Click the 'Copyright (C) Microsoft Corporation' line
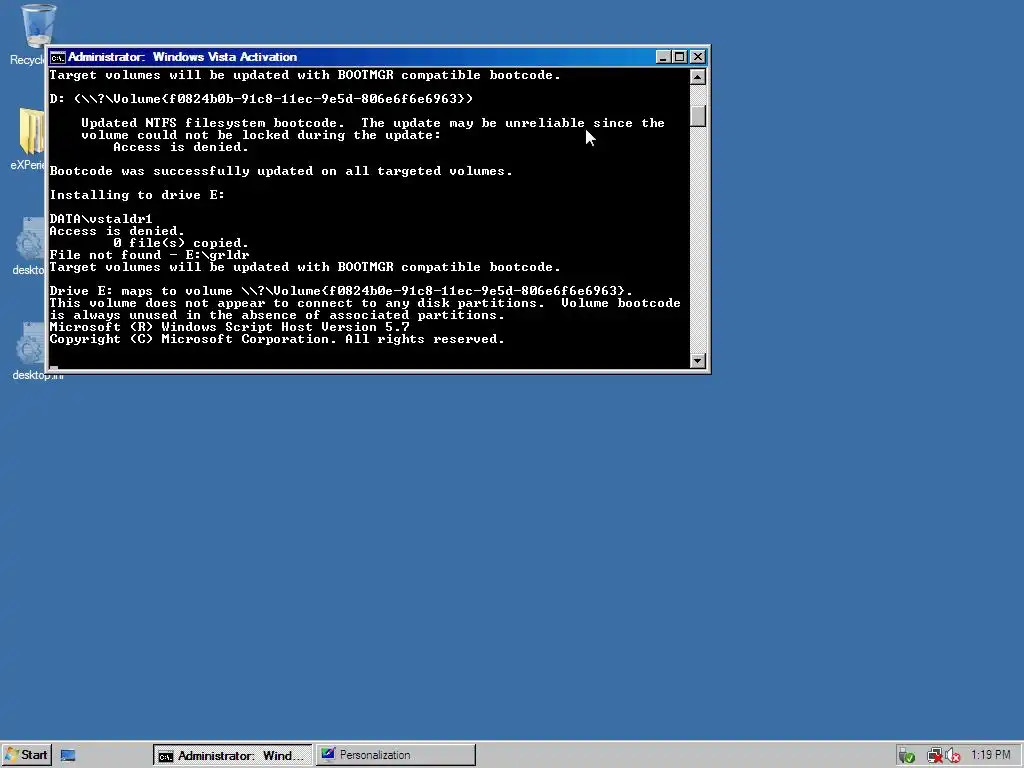Viewport: 1024px width, 768px height. pyautogui.click(x=277, y=339)
